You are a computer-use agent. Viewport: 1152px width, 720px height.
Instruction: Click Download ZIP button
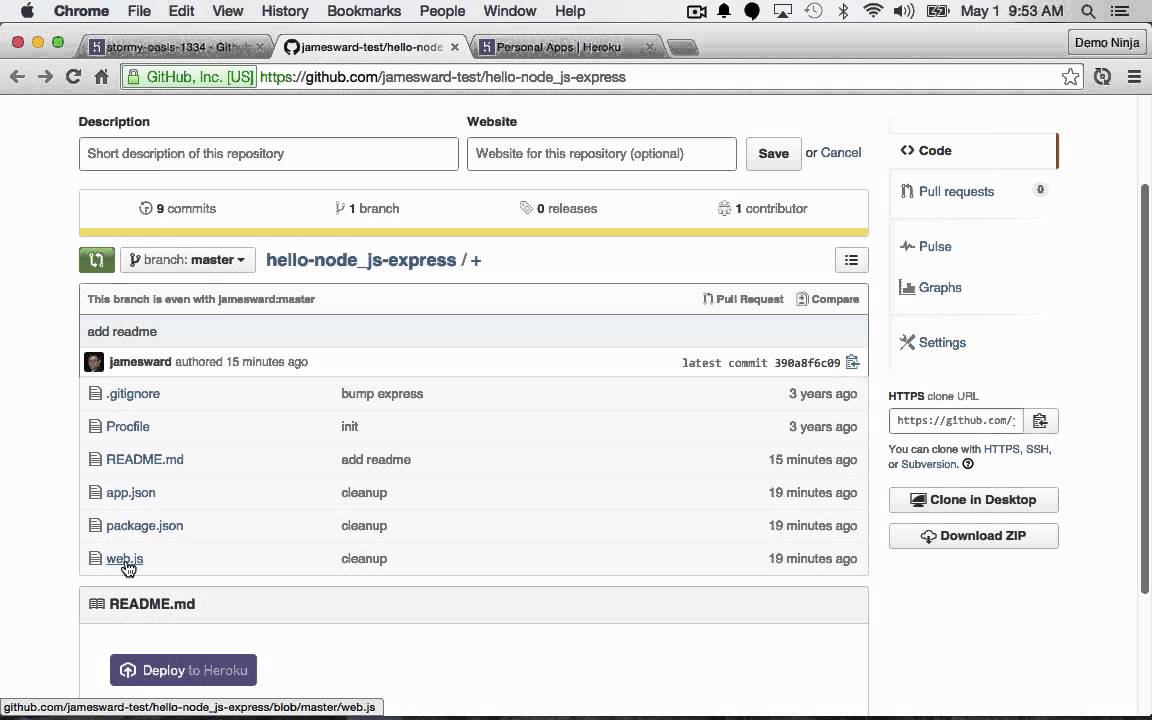tap(973, 536)
